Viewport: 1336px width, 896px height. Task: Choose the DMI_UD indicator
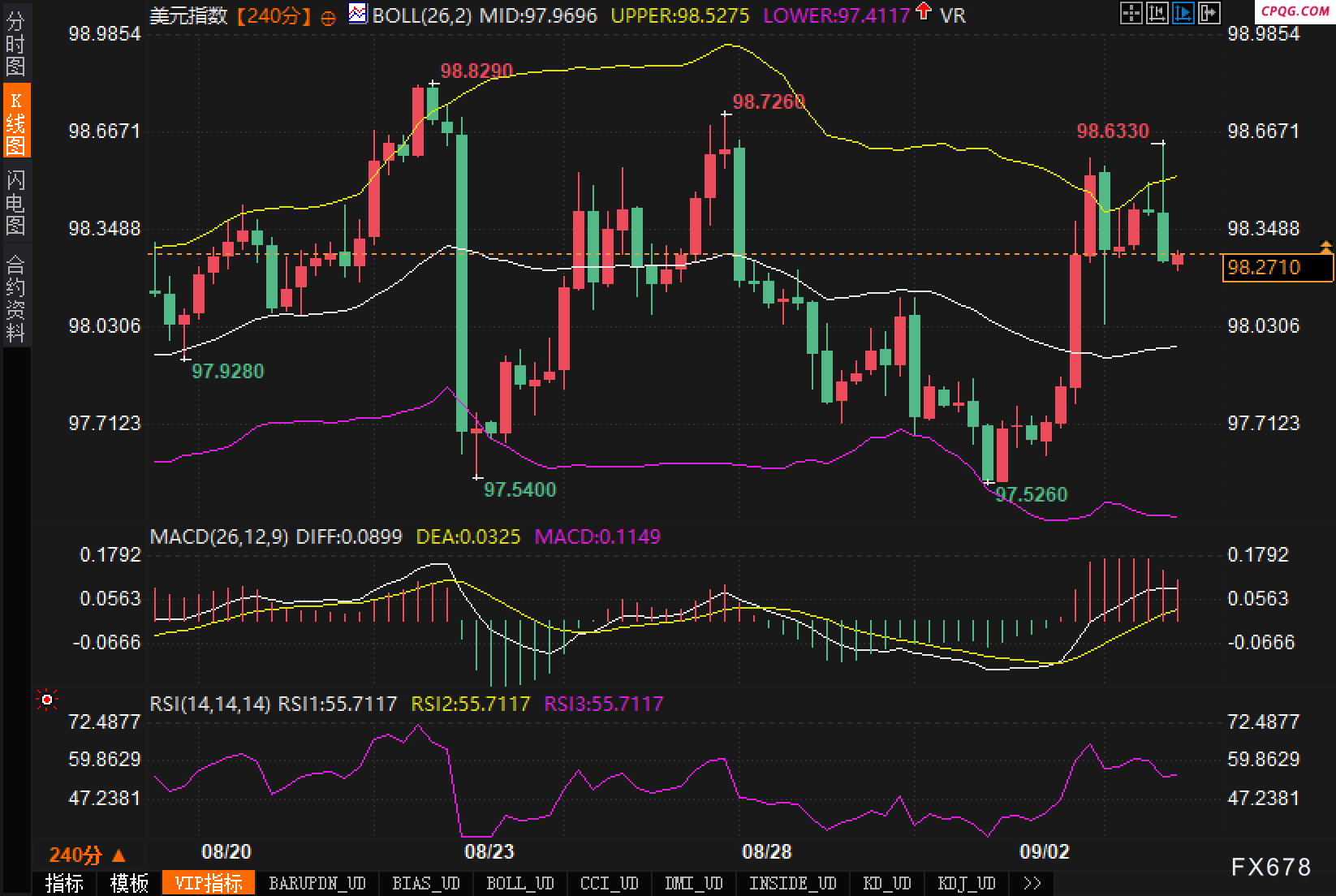(693, 883)
